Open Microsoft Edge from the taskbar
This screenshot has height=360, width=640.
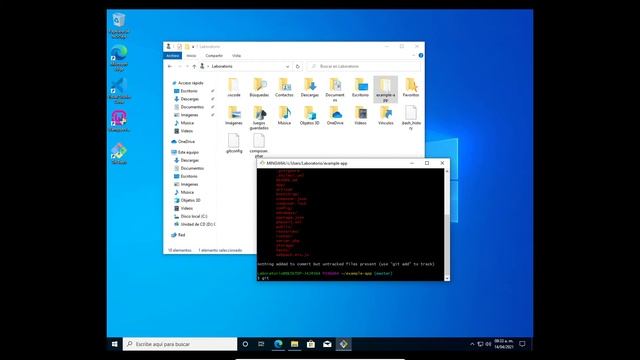[278, 344]
